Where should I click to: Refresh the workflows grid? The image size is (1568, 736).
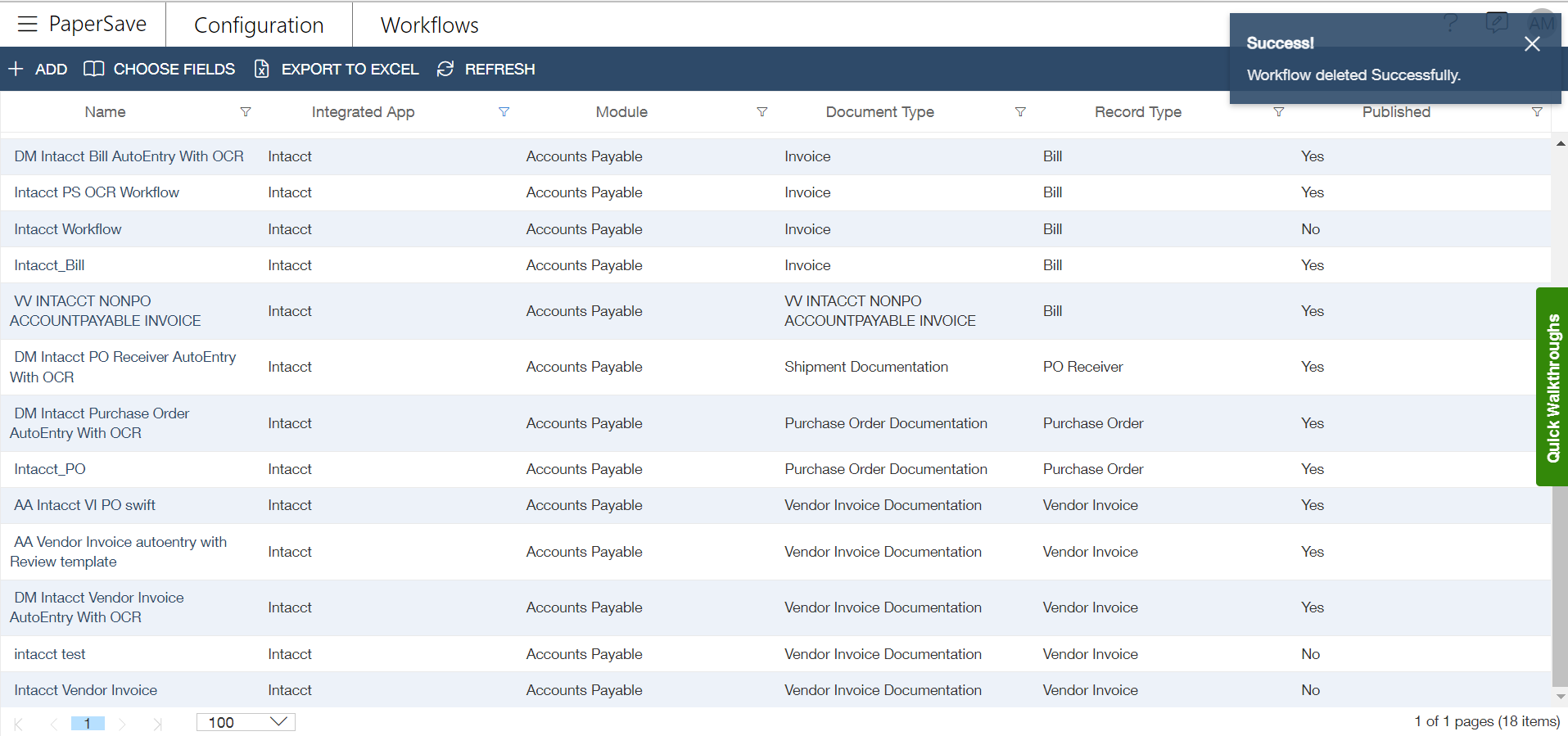pos(486,70)
